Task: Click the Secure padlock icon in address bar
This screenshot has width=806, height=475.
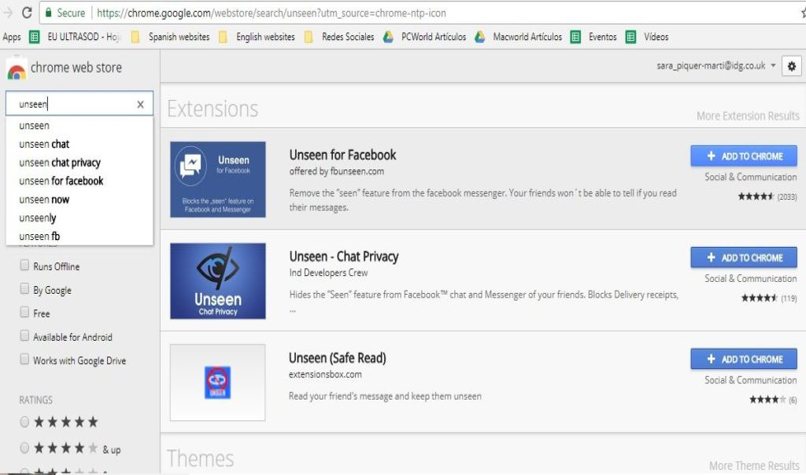Action: point(47,13)
